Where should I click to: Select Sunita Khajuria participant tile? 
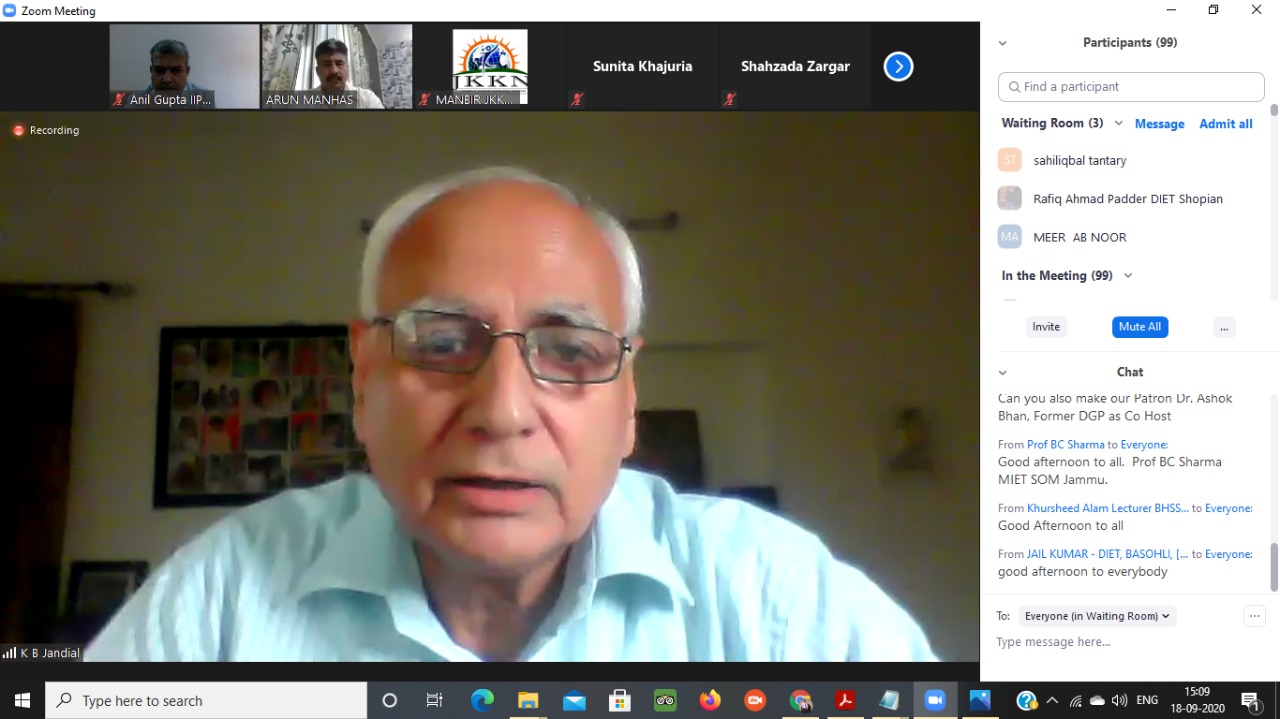[642, 66]
